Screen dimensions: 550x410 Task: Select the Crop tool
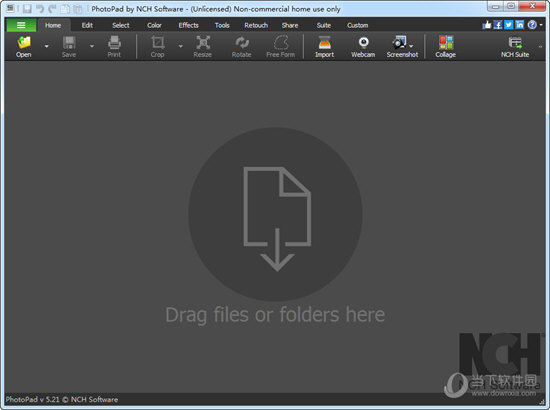[157, 46]
